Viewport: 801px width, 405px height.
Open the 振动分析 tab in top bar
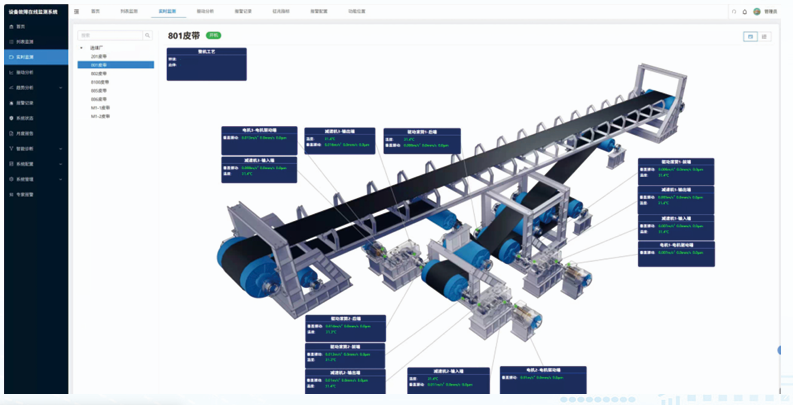click(205, 11)
